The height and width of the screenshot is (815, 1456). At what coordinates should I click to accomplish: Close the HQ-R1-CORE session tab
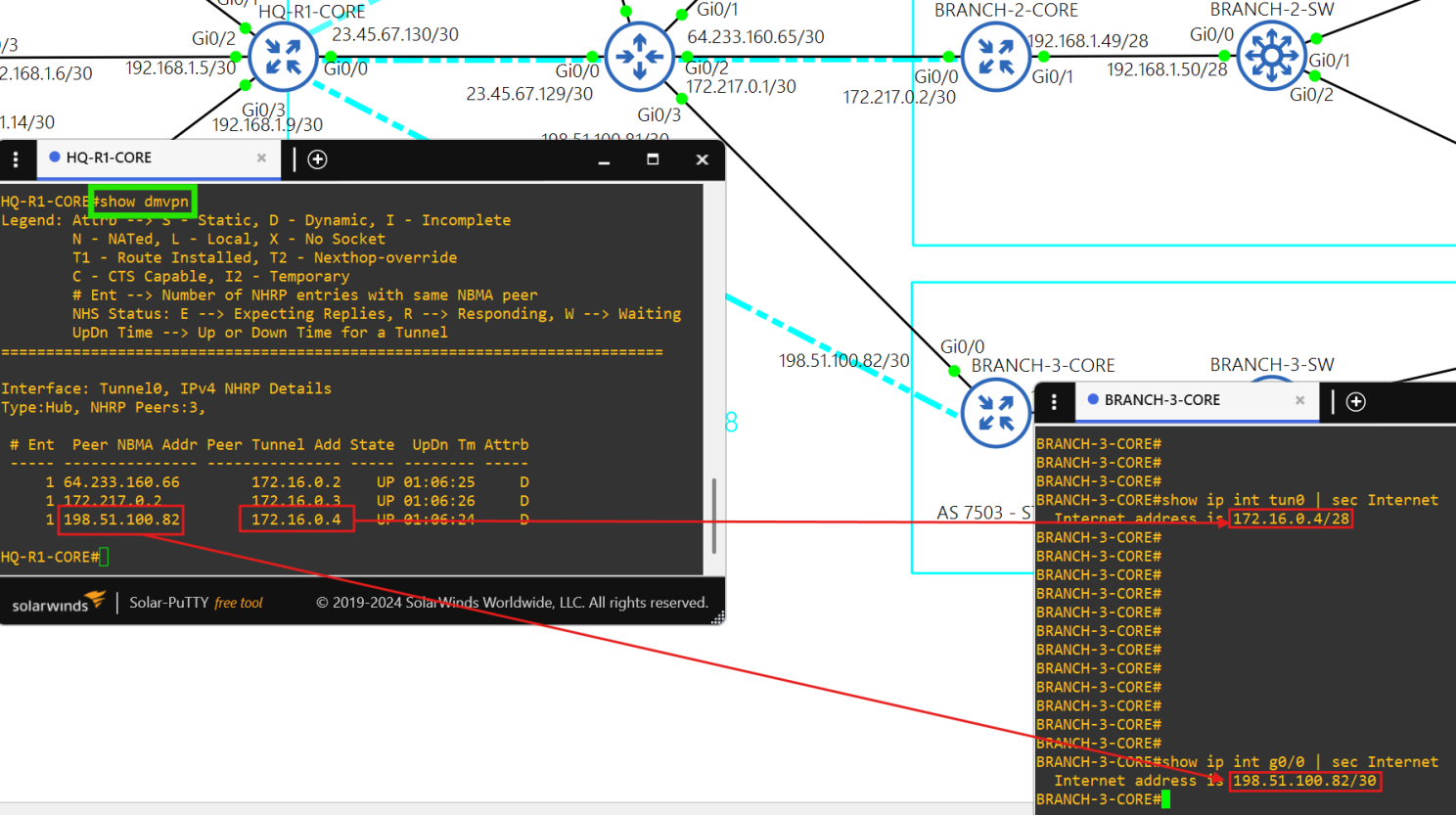pos(261,158)
